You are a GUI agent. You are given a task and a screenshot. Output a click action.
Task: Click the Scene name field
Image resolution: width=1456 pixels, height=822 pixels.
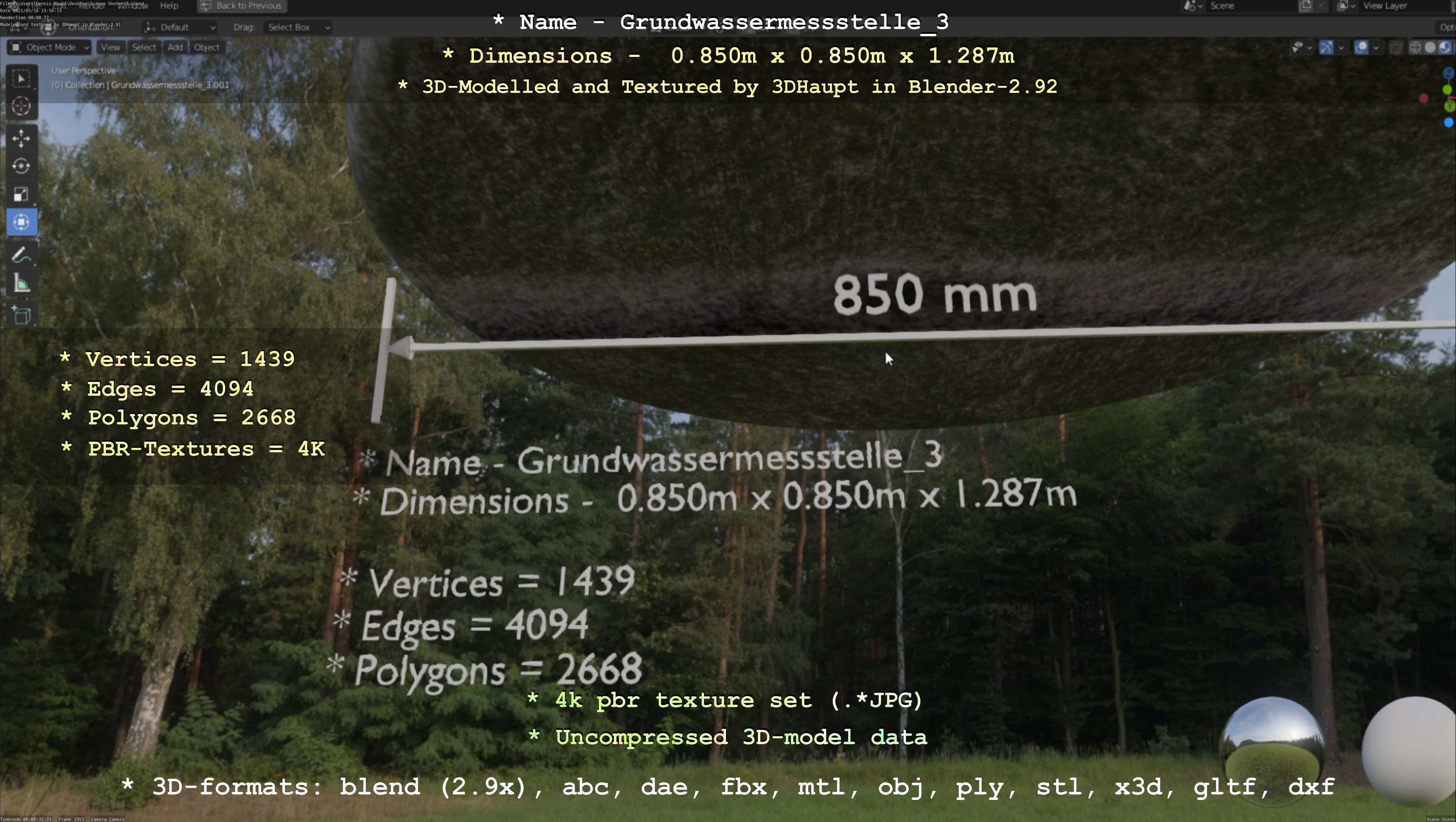[x=1252, y=6]
